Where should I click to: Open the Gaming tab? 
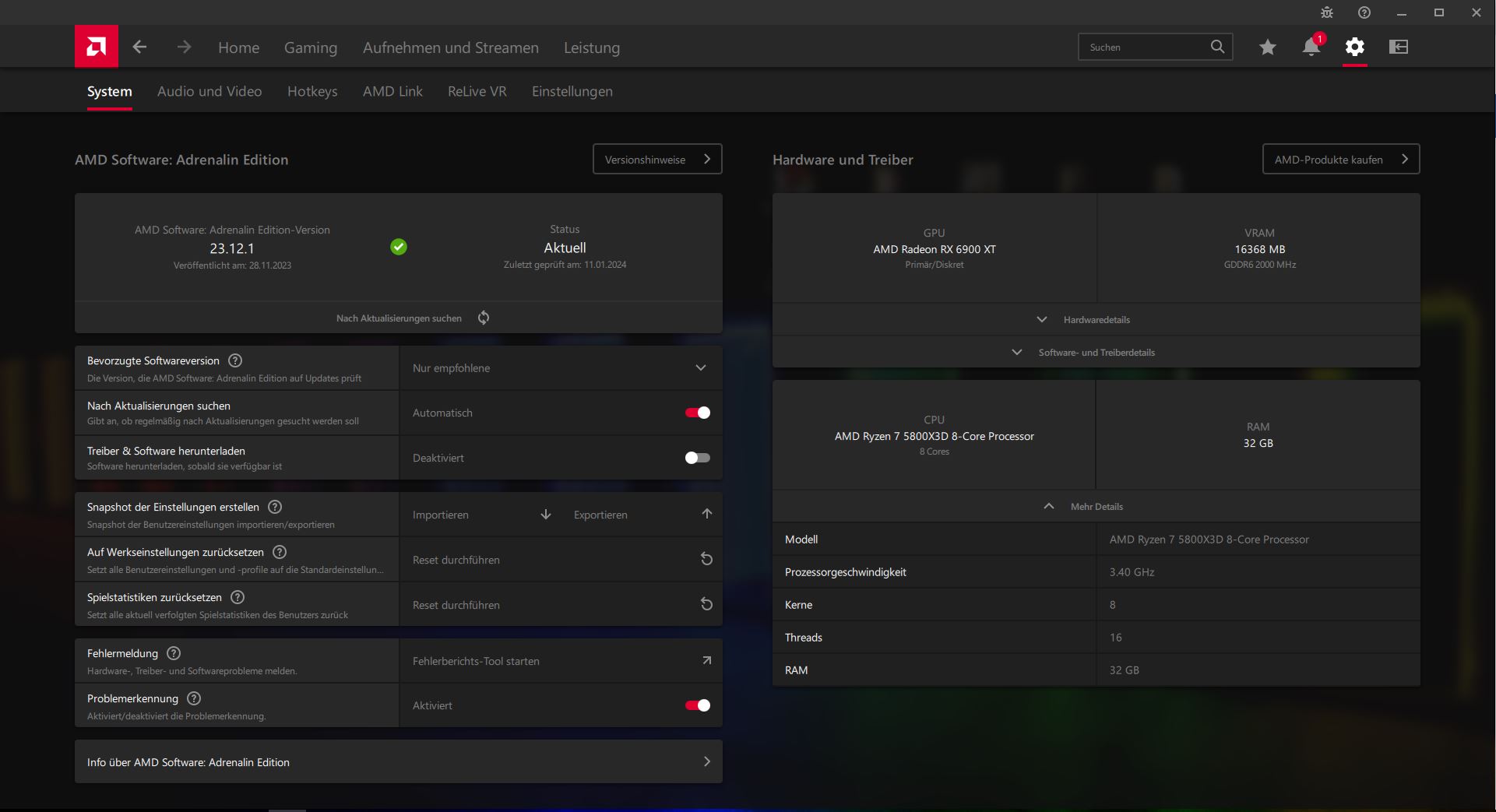(x=311, y=47)
